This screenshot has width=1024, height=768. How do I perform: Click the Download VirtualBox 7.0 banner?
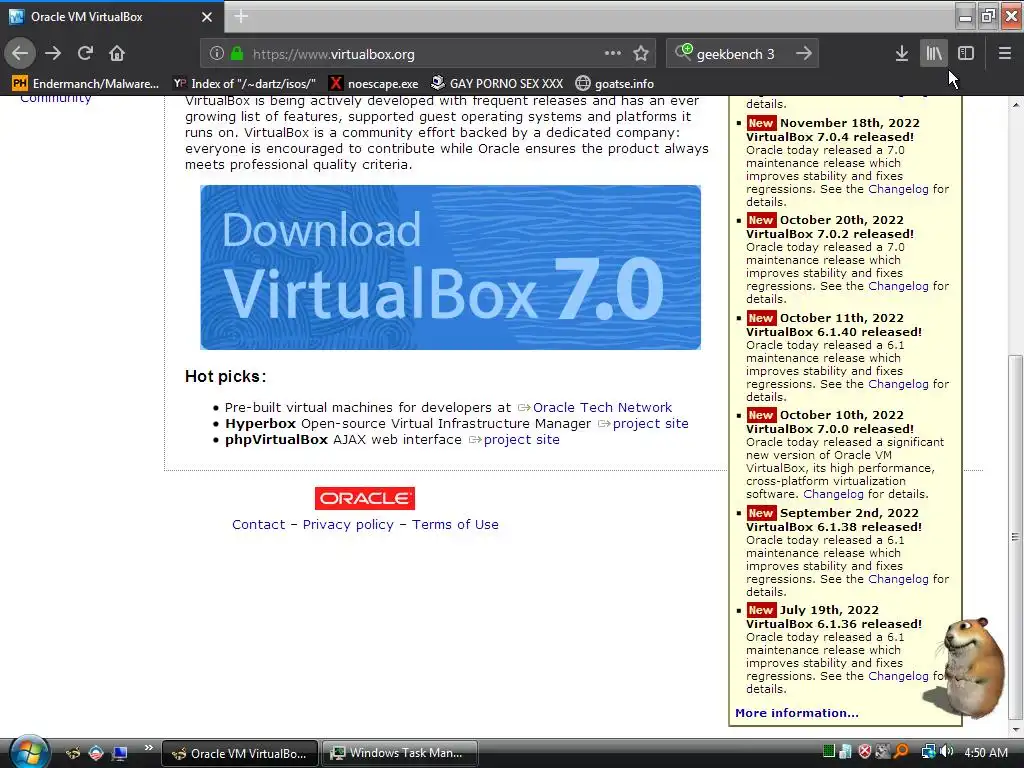pos(451,267)
